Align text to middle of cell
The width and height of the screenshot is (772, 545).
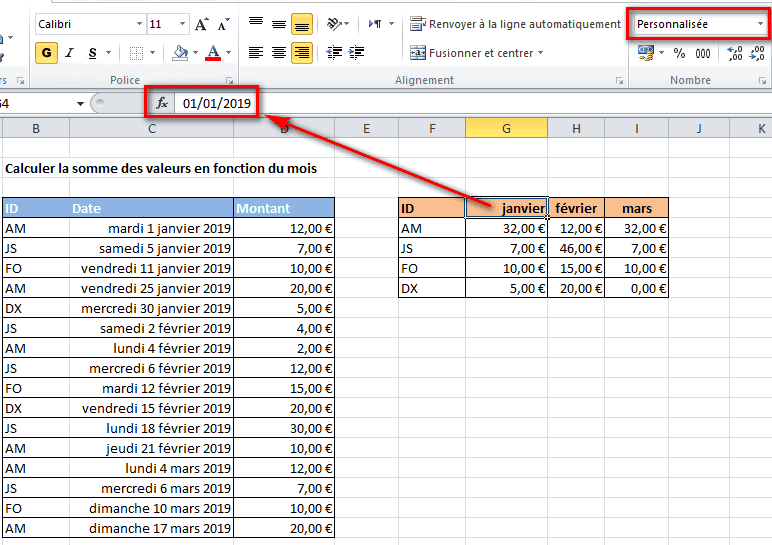(279, 24)
